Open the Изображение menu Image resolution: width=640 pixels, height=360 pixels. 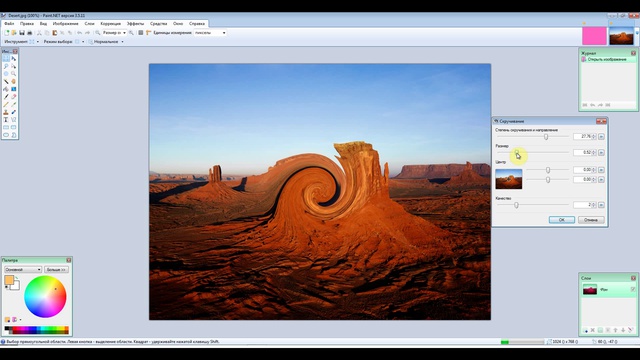(x=65, y=24)
